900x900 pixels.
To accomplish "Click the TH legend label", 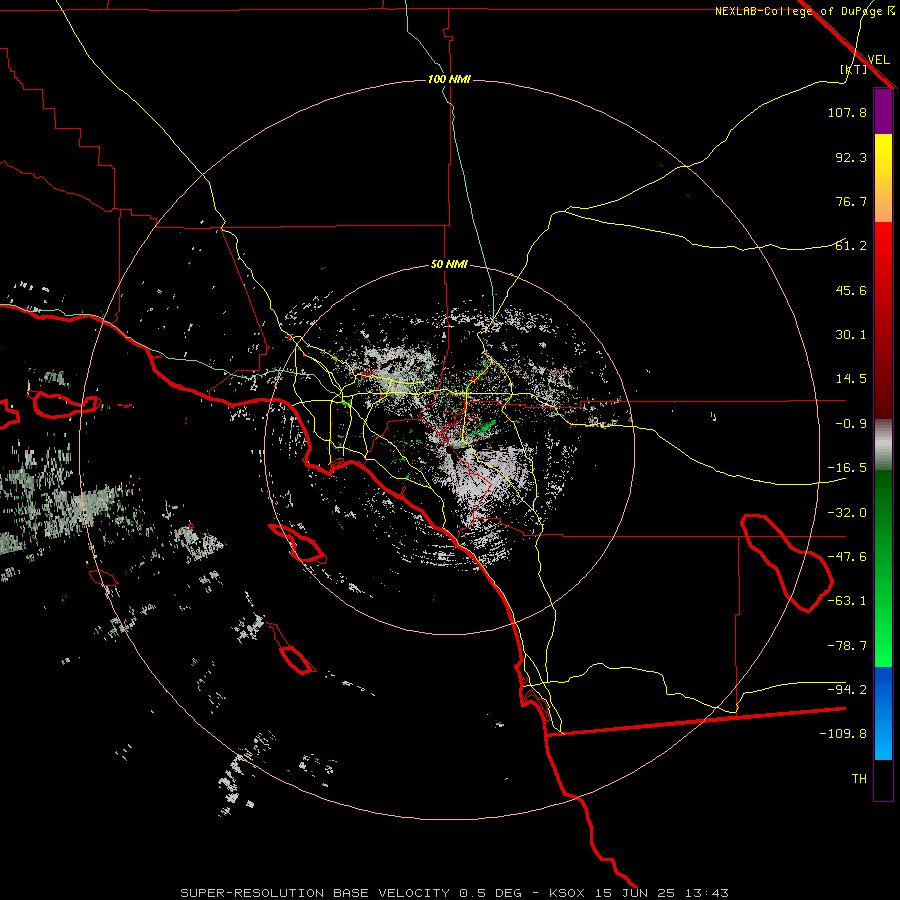I will click(859, 779).
